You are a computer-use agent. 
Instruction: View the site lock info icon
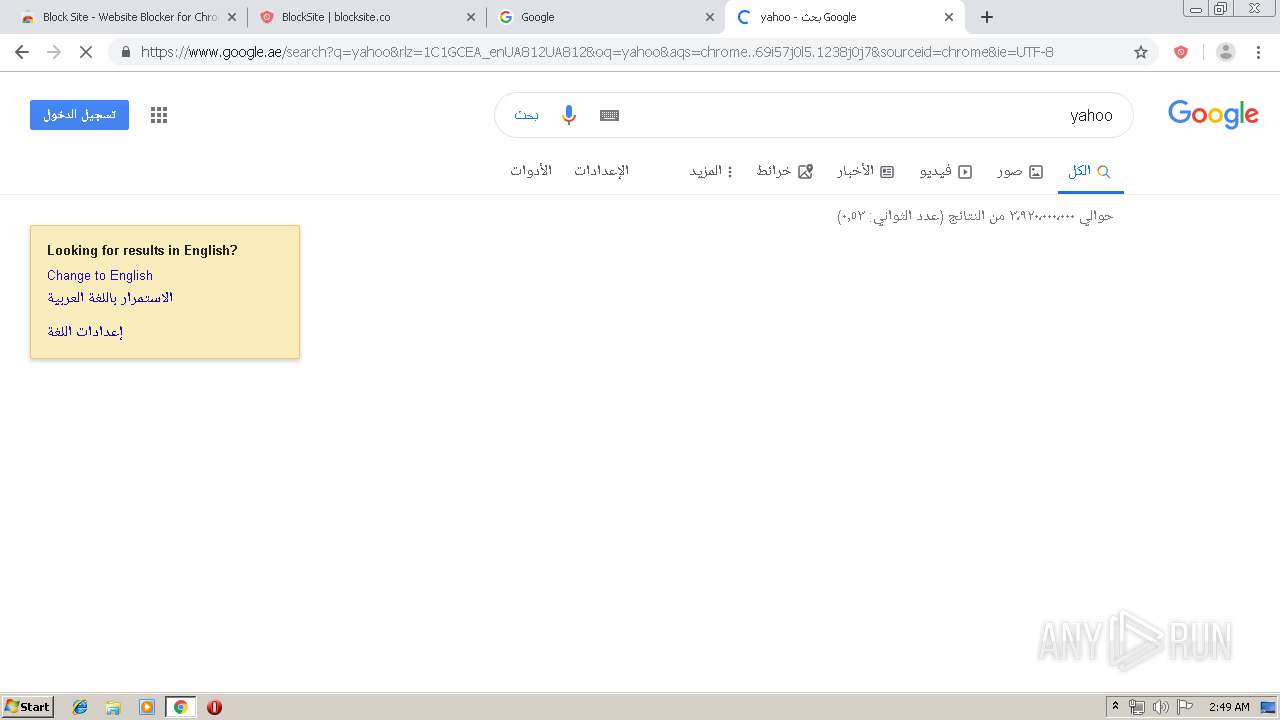(x=126, y=52)
